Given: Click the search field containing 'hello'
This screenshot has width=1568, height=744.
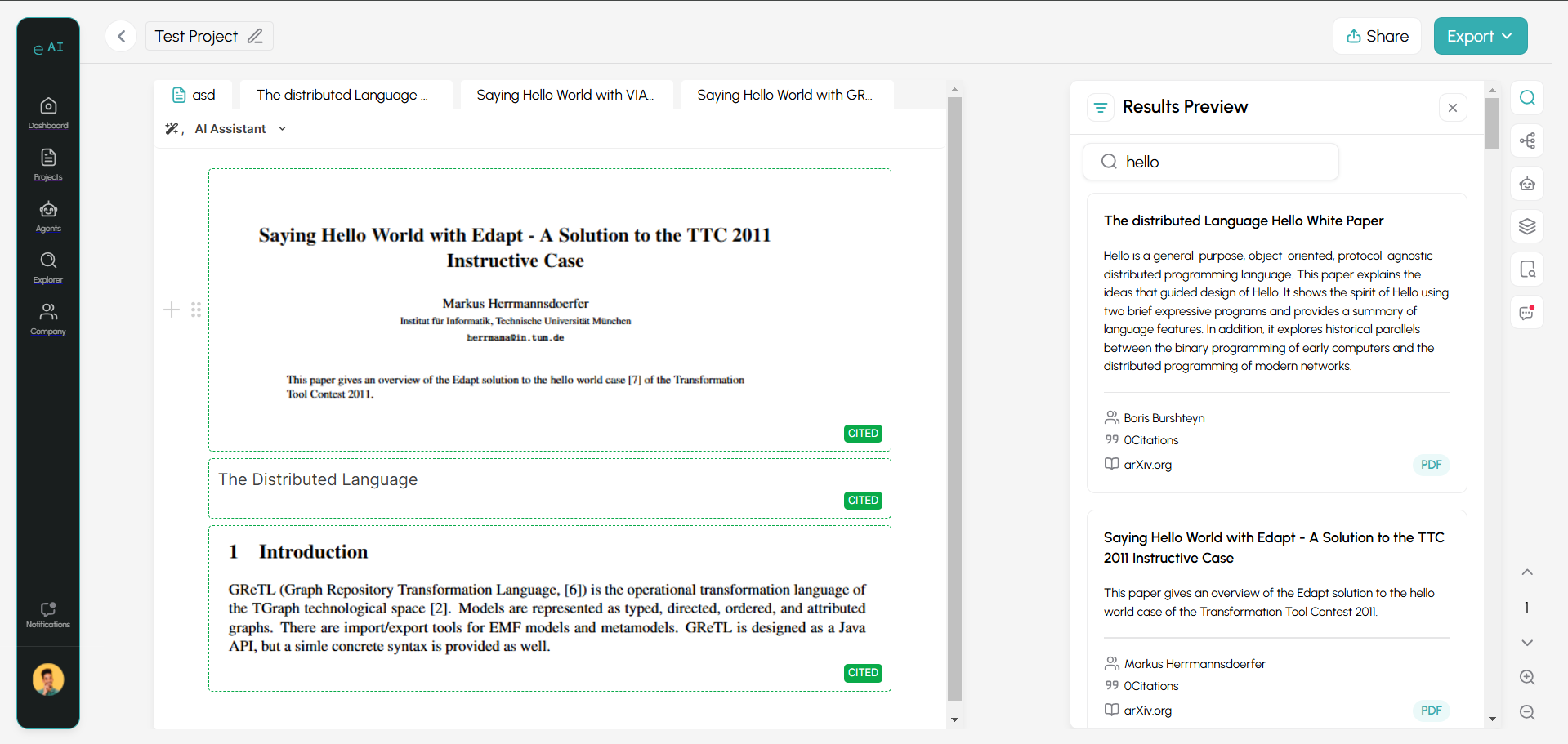Looking at the screenshot, I should (x=1210, y=162).
